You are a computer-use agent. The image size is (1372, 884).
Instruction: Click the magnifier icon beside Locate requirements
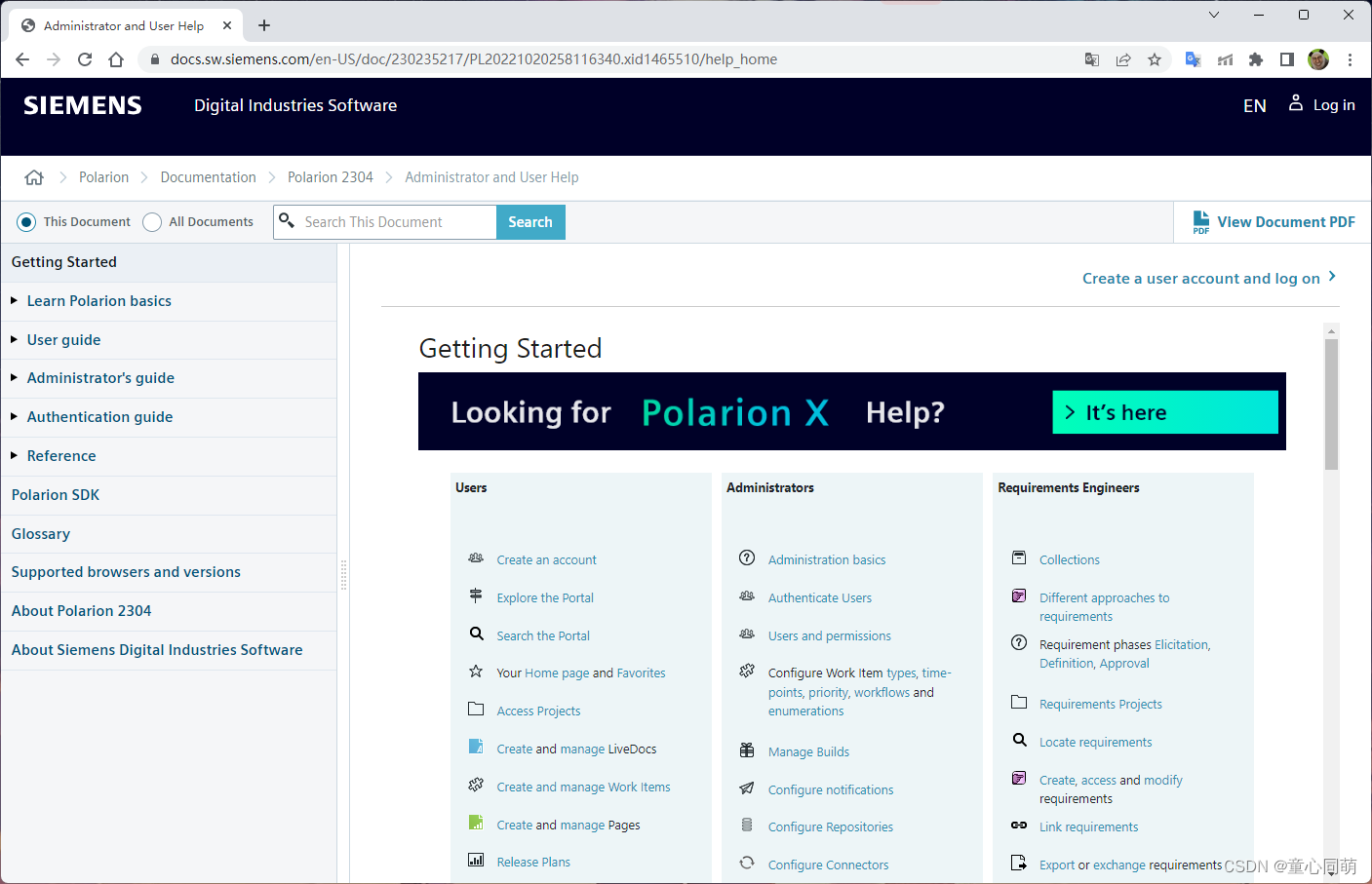[x=1019, y=740]
